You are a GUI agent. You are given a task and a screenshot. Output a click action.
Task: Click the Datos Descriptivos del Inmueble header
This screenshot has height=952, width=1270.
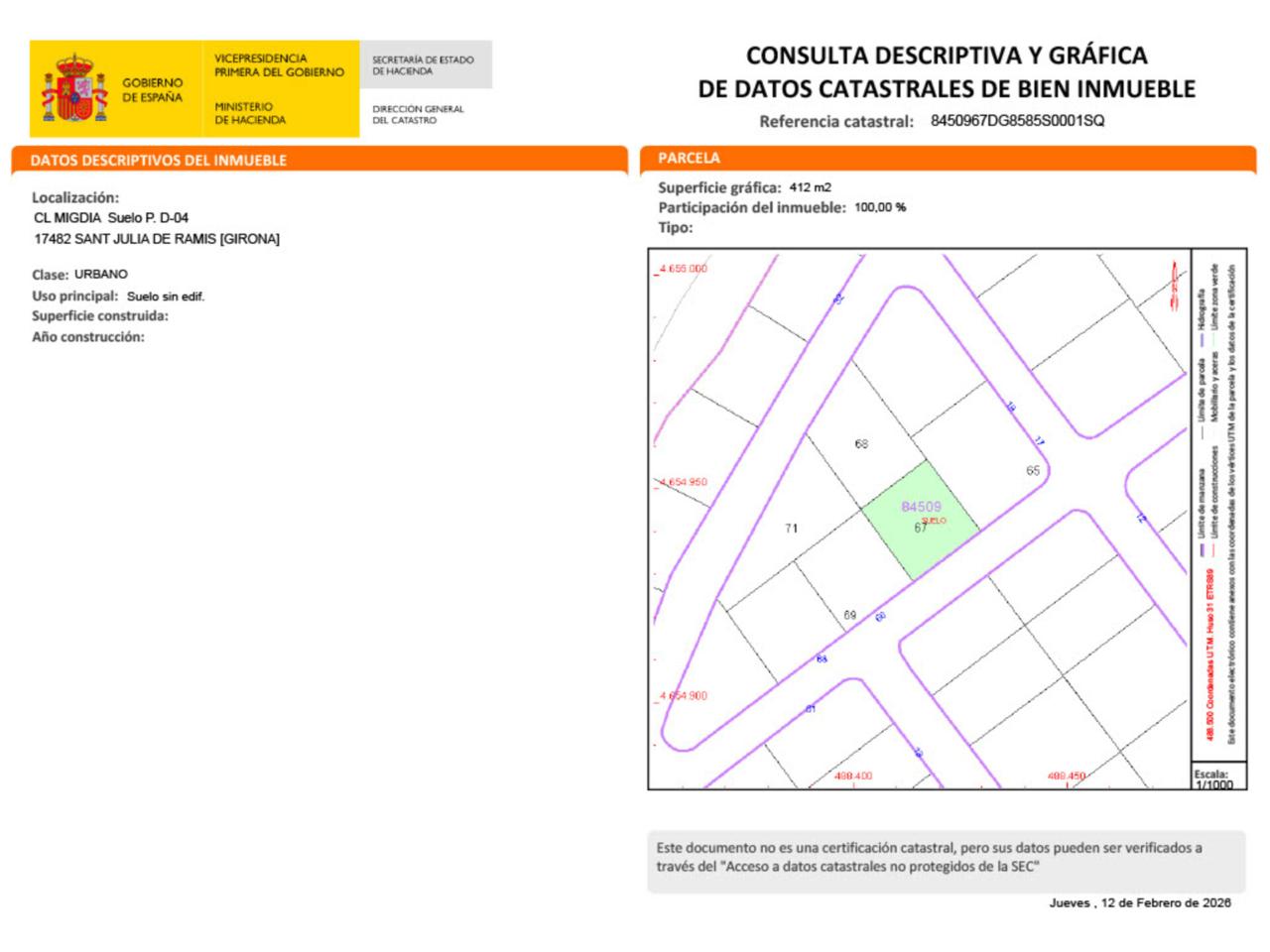coord(159,160)
